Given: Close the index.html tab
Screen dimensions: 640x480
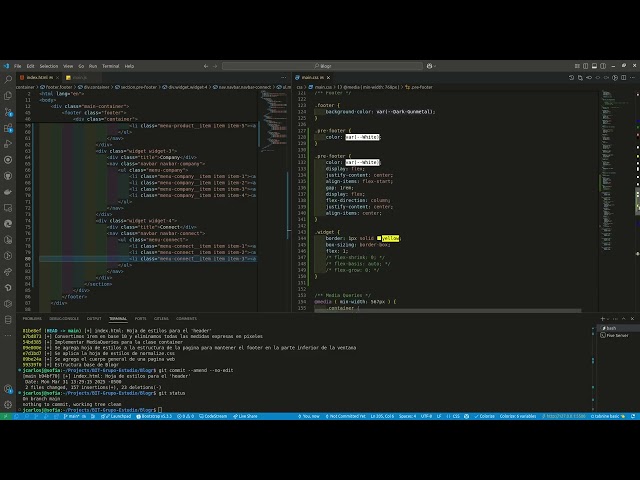Looking at the screenshot, I should coord(57,78).
